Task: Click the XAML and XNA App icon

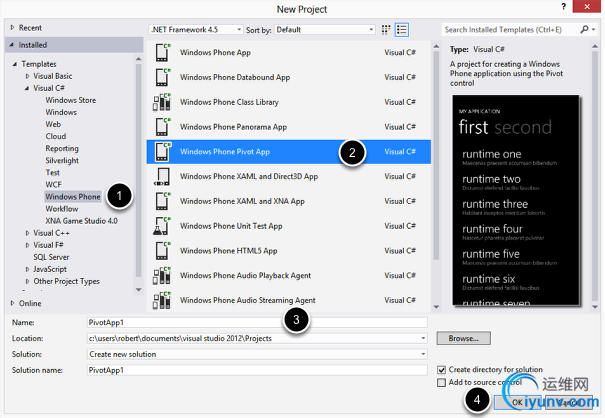Action: [x=162, y=201]
